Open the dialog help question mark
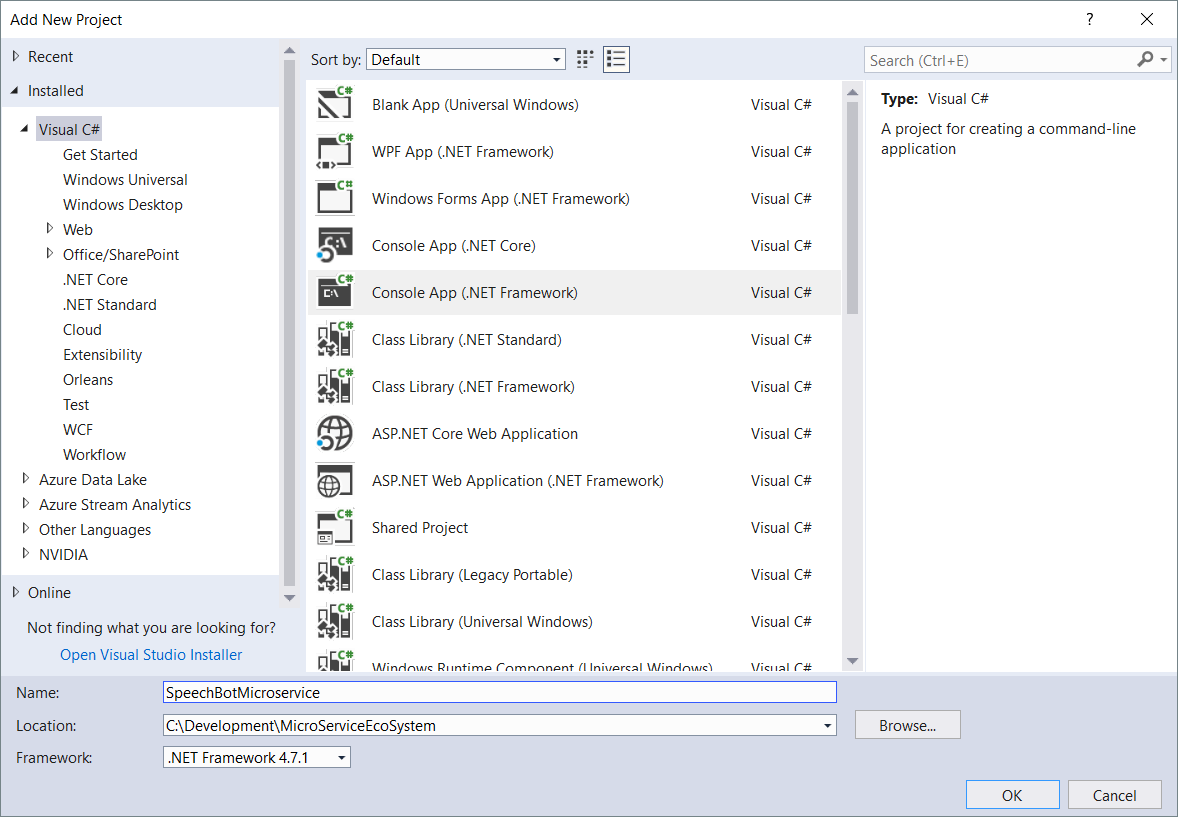The image size is (1178, 817). pyautogui.click(x=1089, y=20)
